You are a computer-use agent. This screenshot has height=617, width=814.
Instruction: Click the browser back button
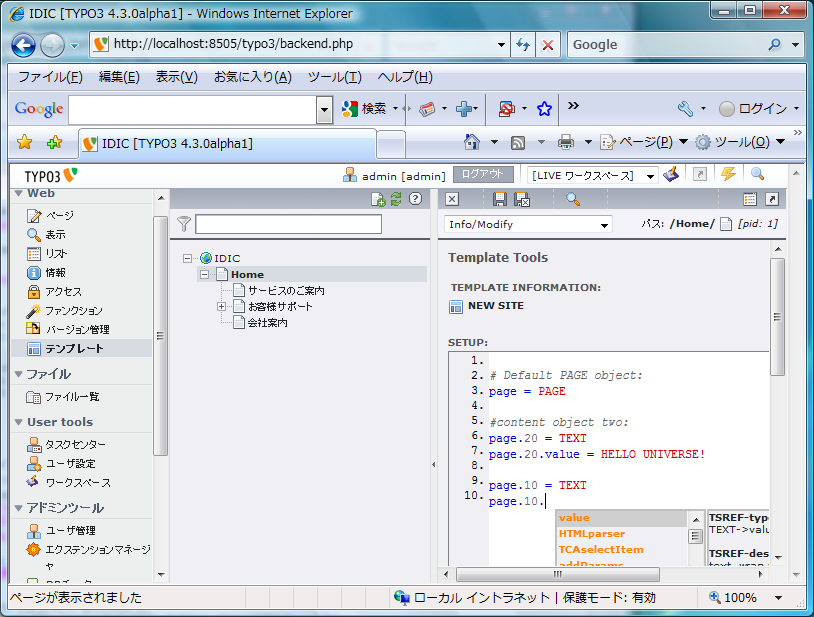click(x=23, y=45)
